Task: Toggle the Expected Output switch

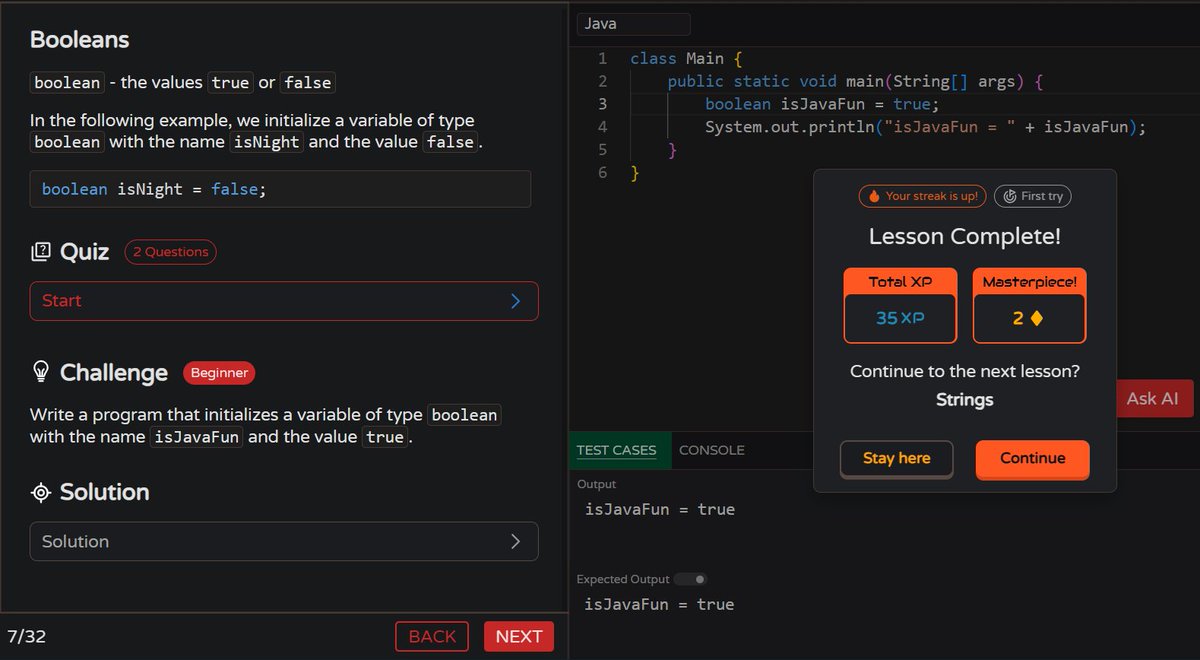Action: tap(690, 579)
